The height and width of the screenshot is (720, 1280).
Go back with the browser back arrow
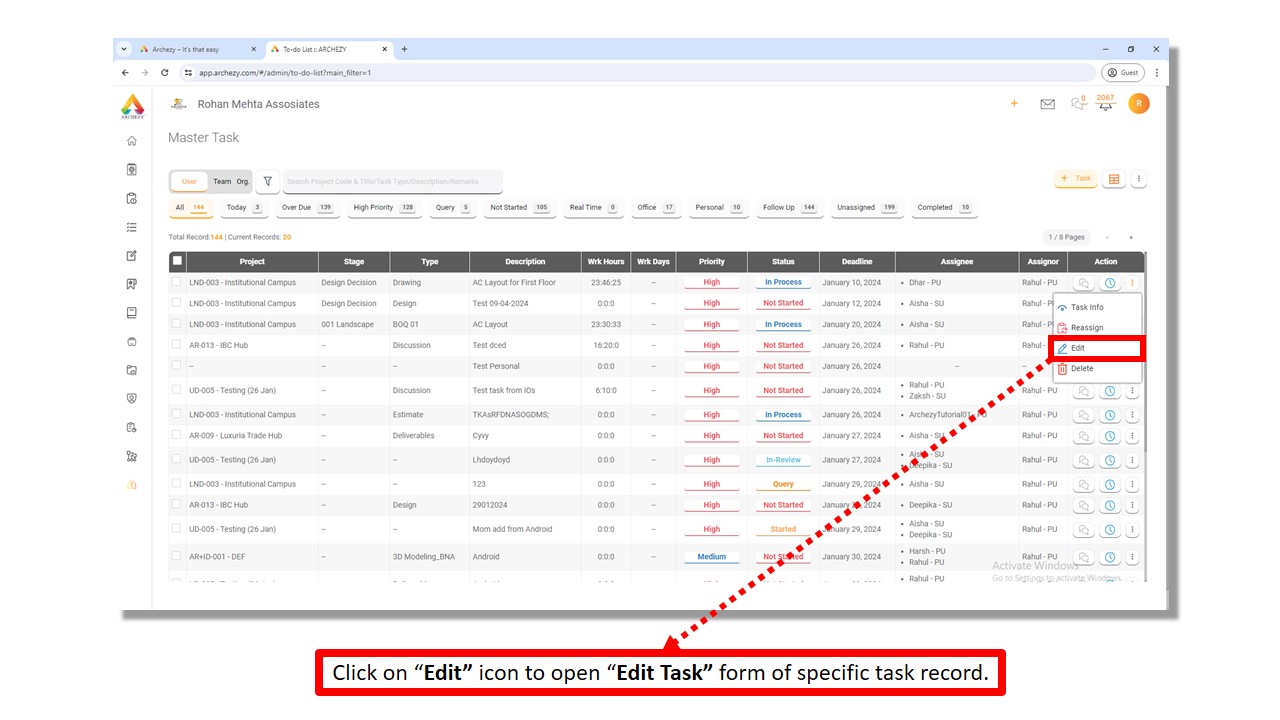[x=125, y=73]
